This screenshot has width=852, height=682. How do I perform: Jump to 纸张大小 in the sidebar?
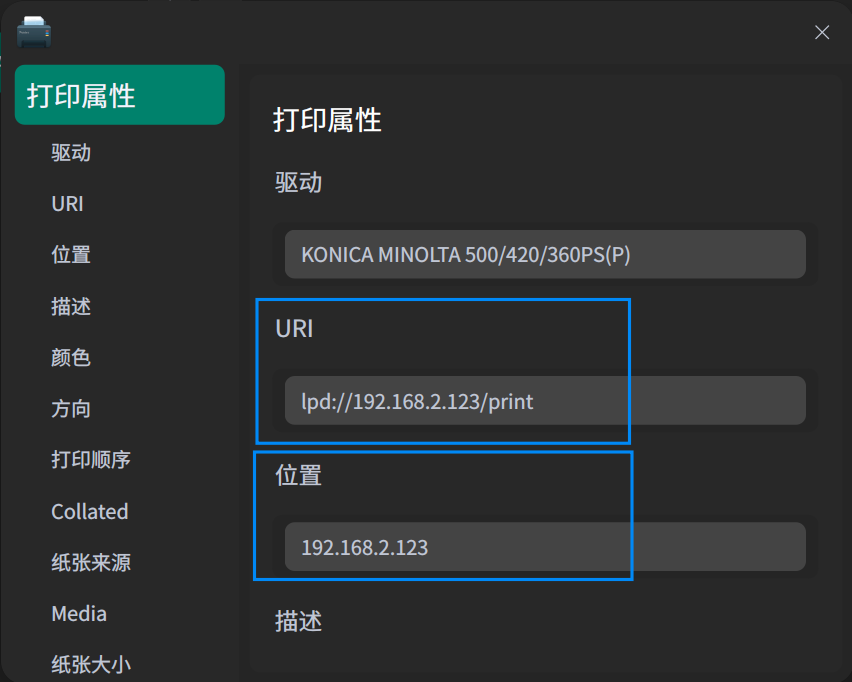(91, 664)
